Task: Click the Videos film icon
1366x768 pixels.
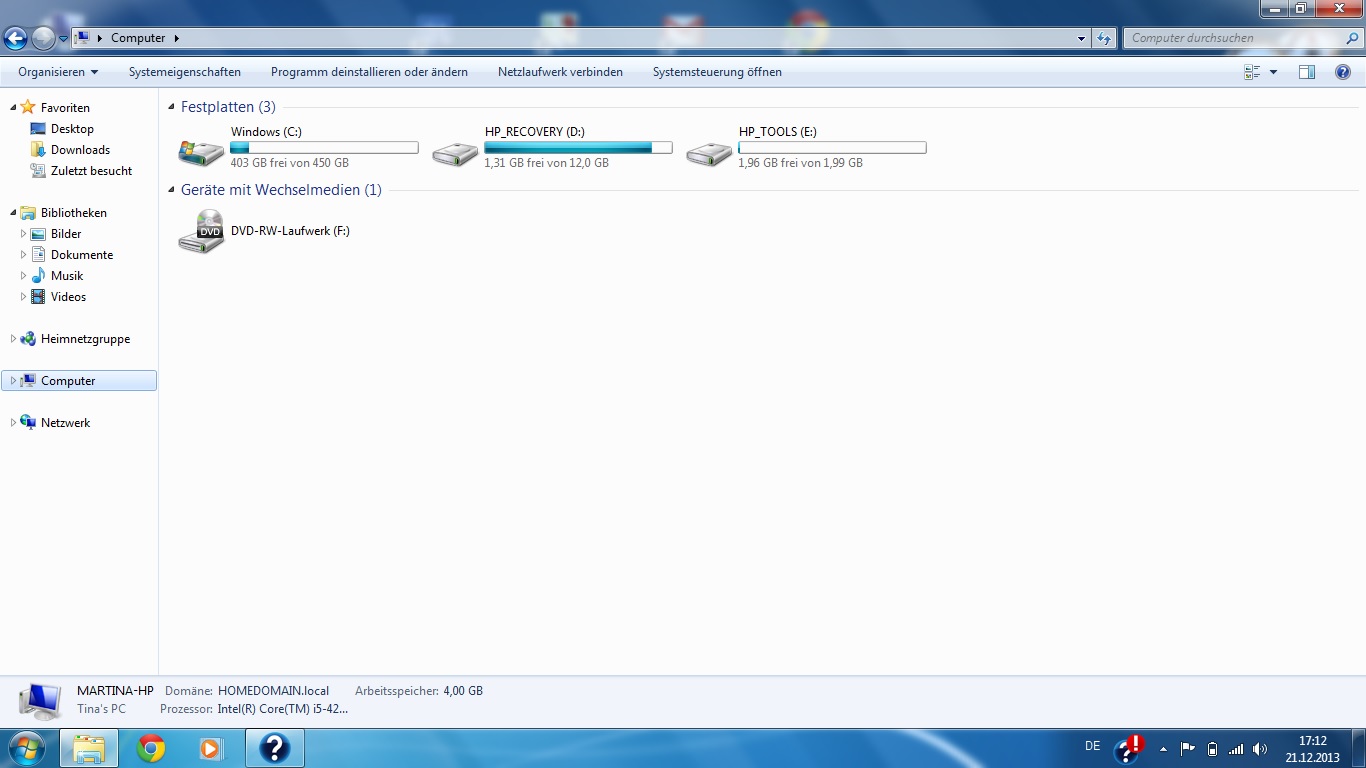Action: [x=38, y=297]
